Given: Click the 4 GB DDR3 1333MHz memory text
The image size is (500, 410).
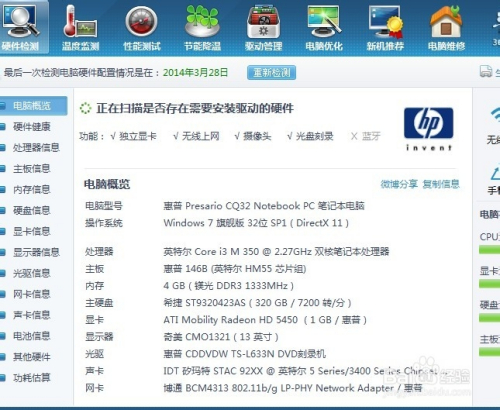Looking at the screenshot, I should click(x=229, y=286).
